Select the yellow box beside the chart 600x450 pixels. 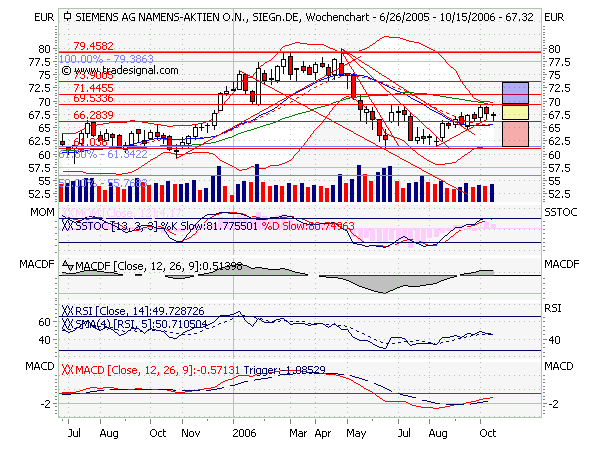(x=515, y=112)
